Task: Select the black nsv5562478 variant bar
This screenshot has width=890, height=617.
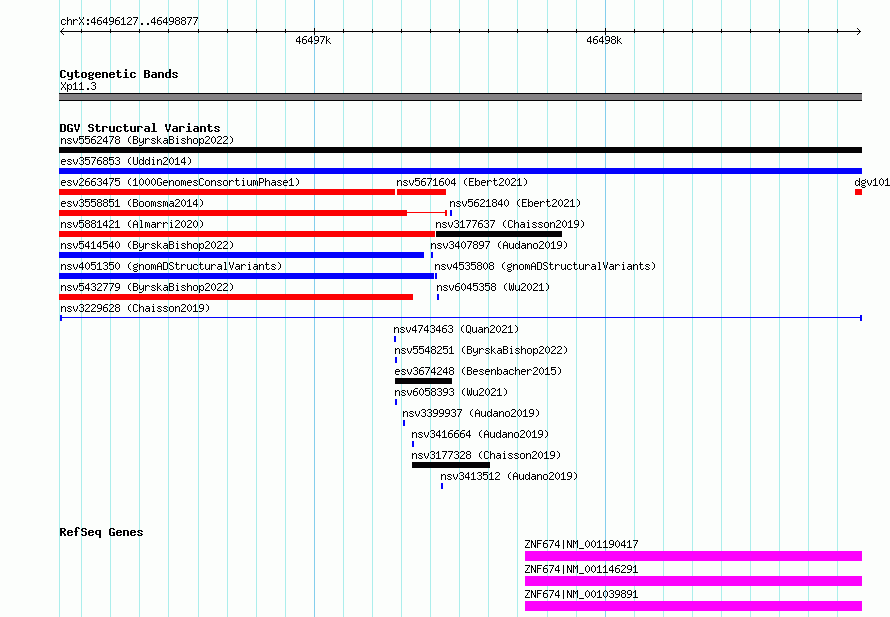Action: [460, 150]
